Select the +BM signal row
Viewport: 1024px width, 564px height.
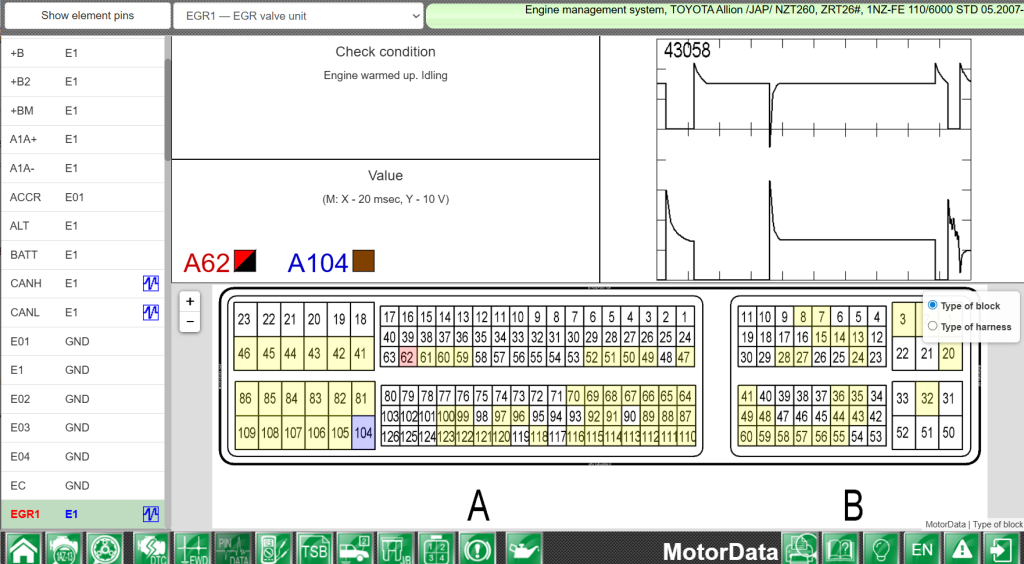tap(83, 110)
